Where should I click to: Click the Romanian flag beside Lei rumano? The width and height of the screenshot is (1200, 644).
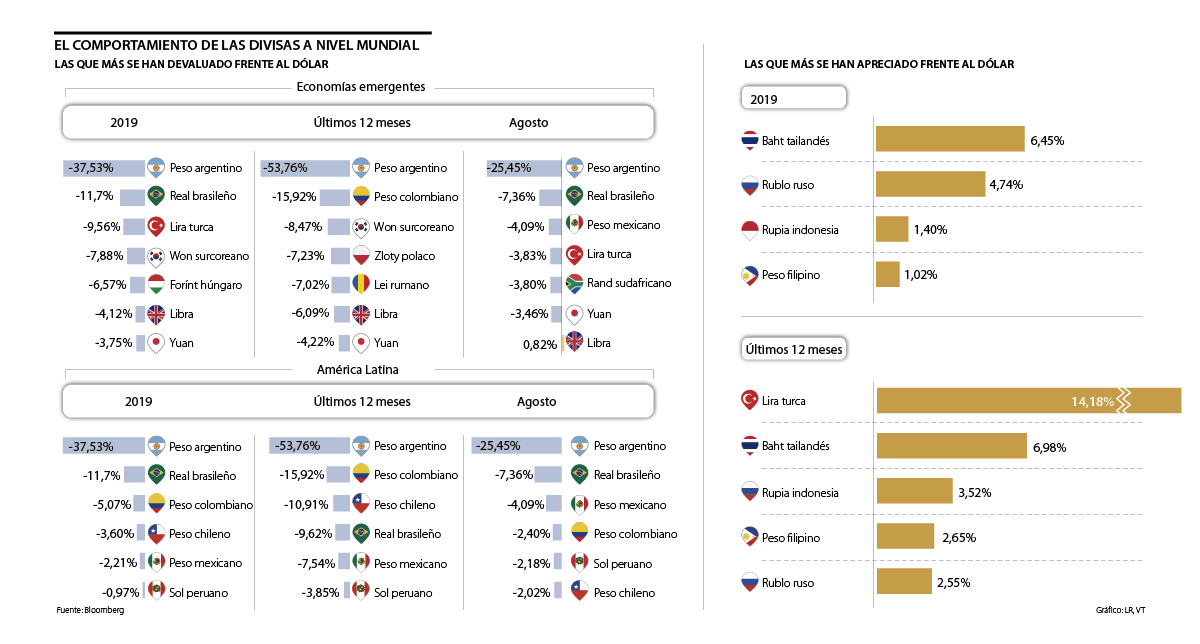click(361, 284)
